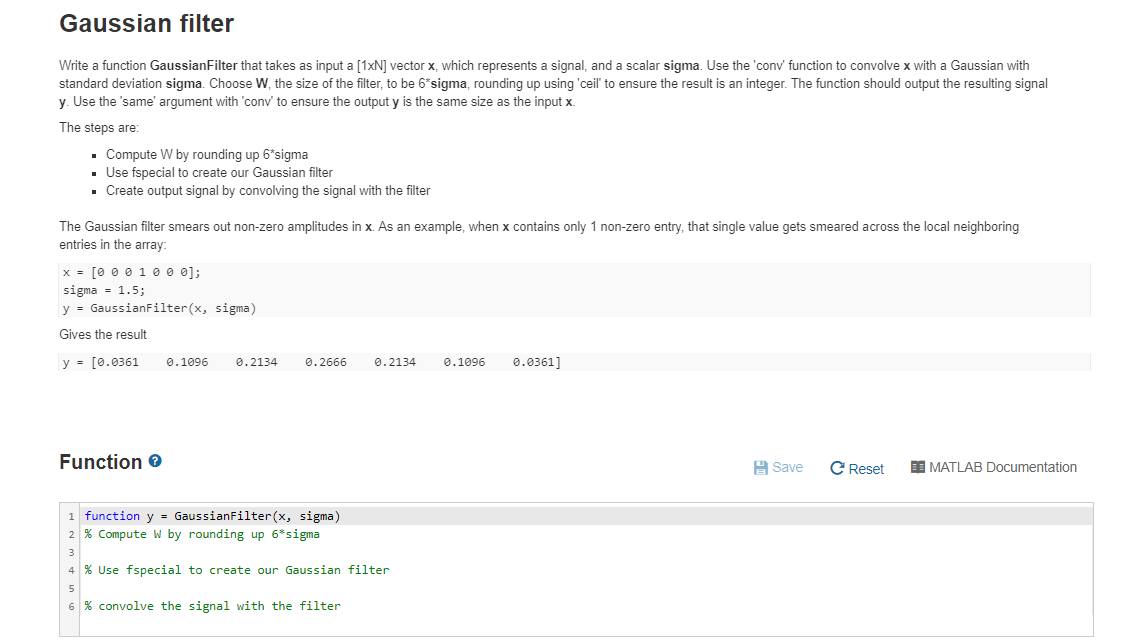Click the convolve comment on line 6

click(x=214, y=606)
